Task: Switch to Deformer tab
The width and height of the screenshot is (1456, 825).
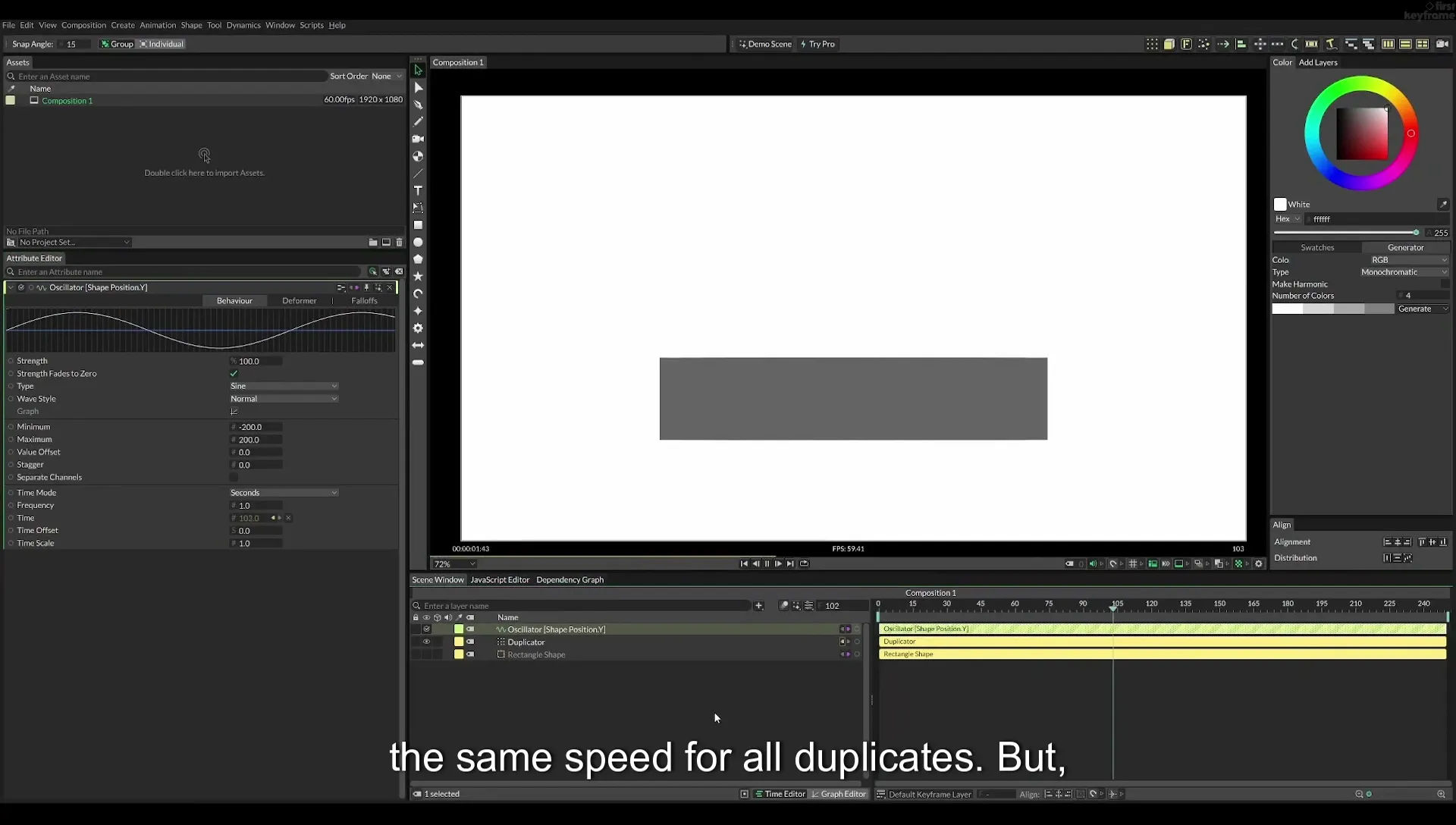Action: 299,301
